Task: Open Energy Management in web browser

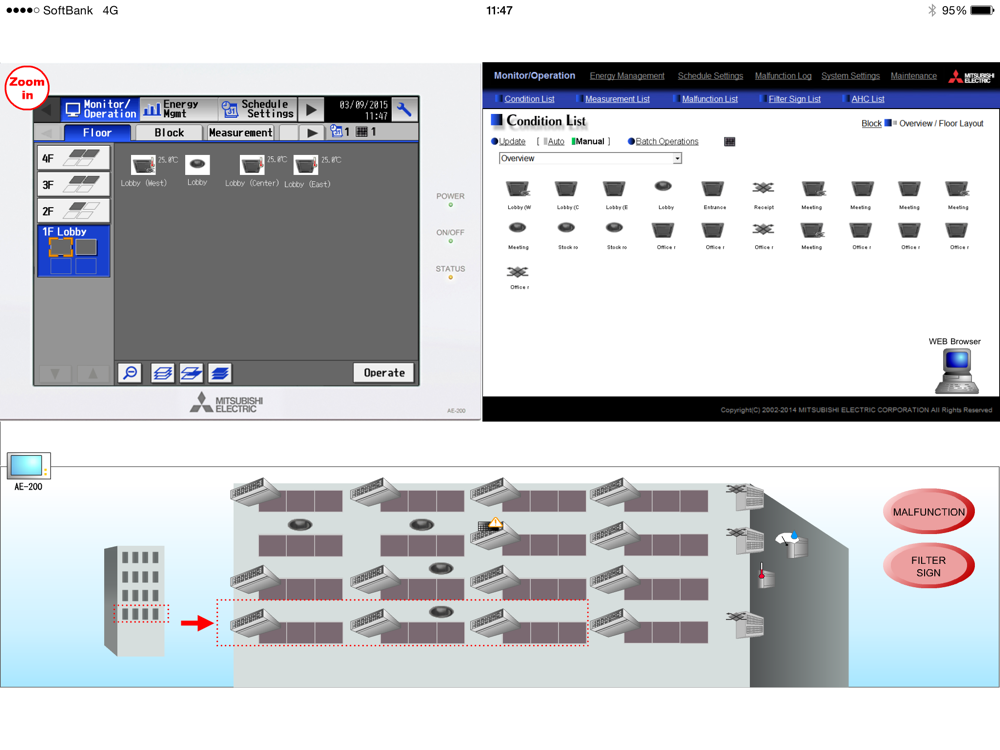Action: (x=627, y=76)
